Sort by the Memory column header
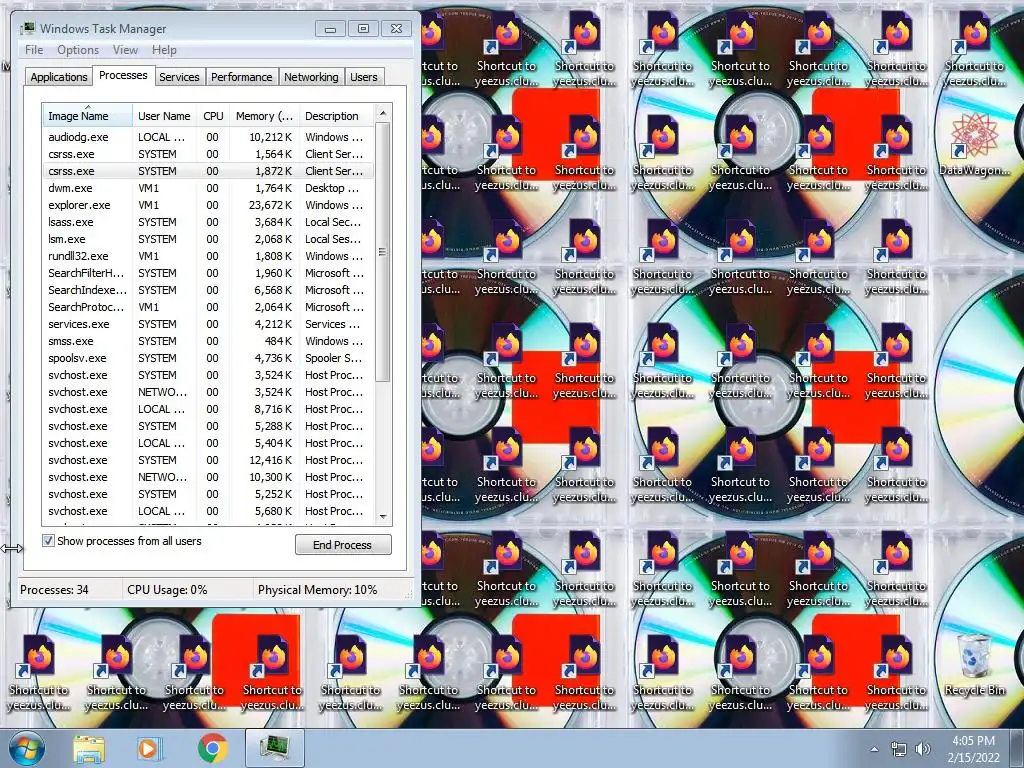 click(264, 116)
